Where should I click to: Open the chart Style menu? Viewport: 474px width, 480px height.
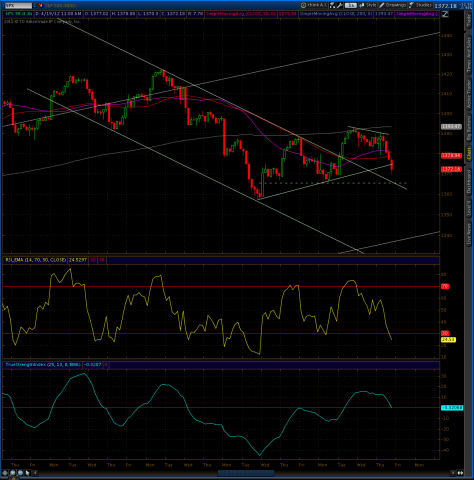(368, 5)
